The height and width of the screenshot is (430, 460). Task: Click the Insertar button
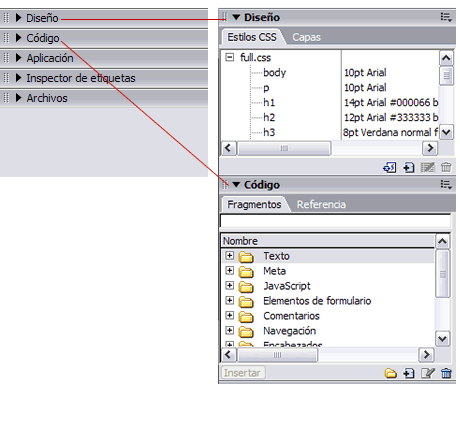(242, 373)
